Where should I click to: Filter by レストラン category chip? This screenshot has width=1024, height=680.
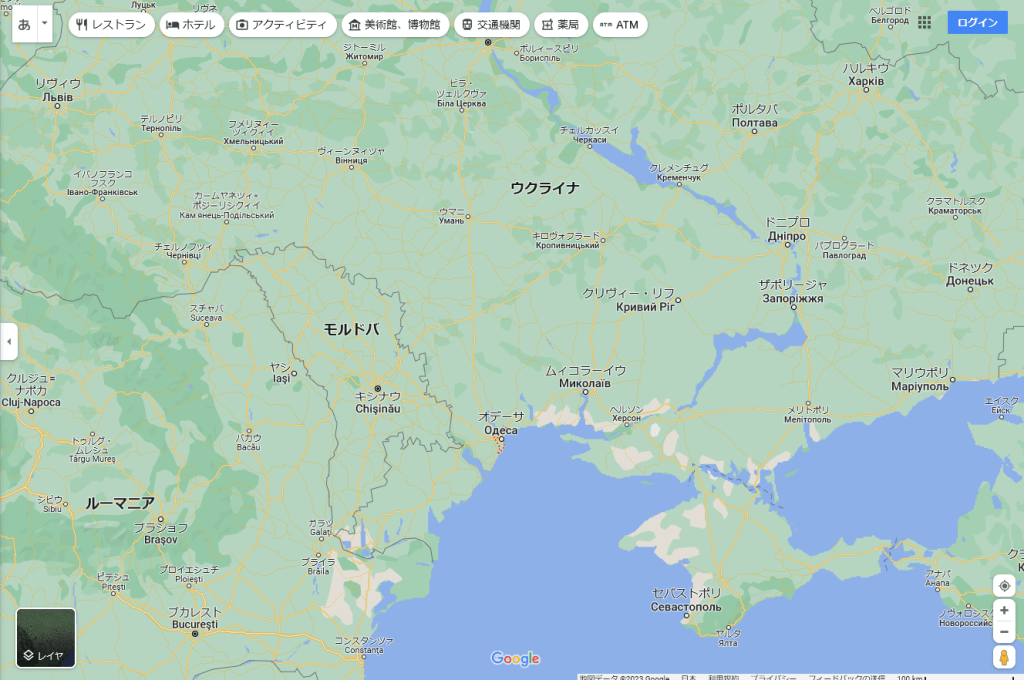point(111,25)
